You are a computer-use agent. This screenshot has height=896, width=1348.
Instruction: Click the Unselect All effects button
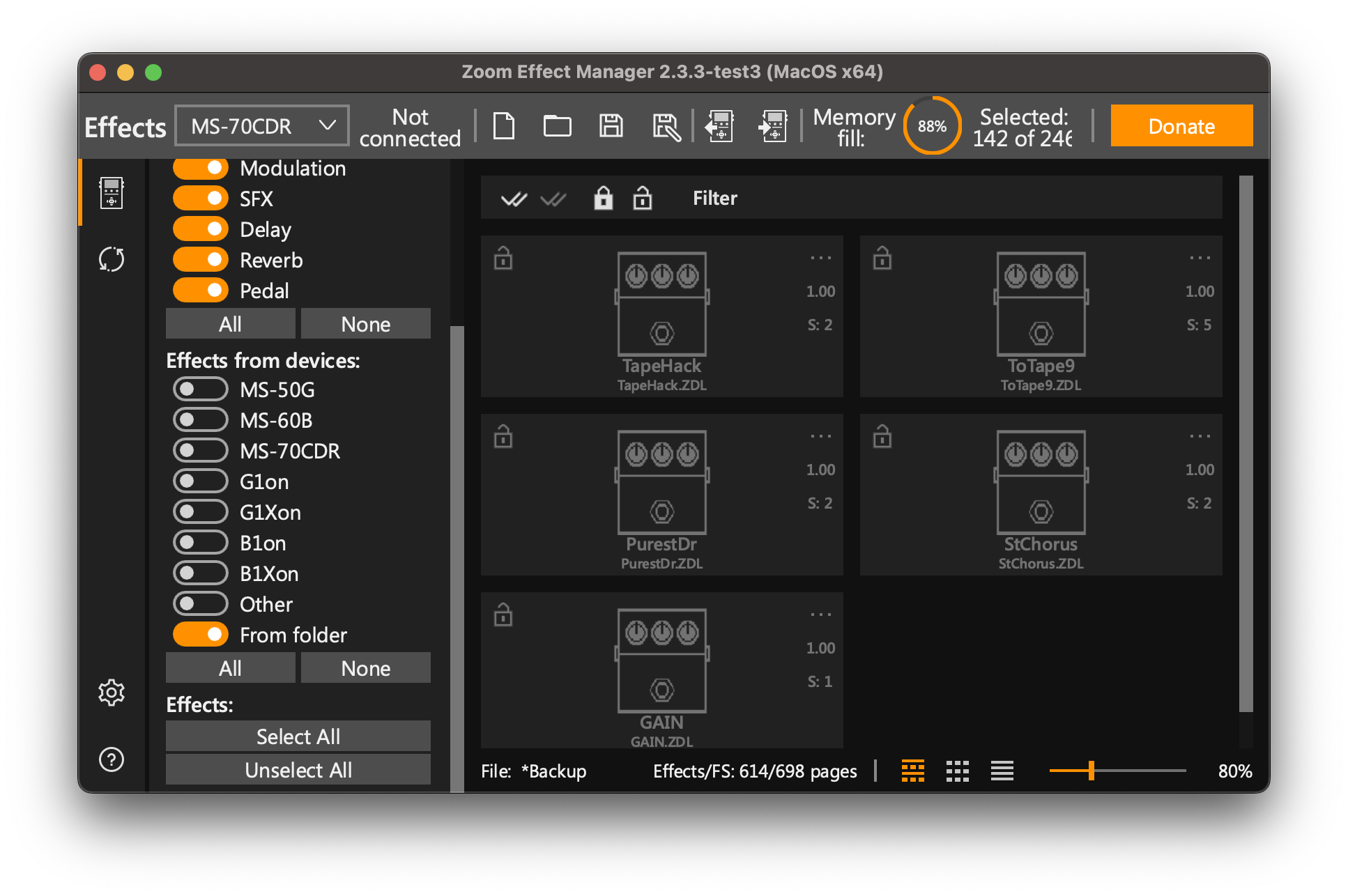coord(298,770)
